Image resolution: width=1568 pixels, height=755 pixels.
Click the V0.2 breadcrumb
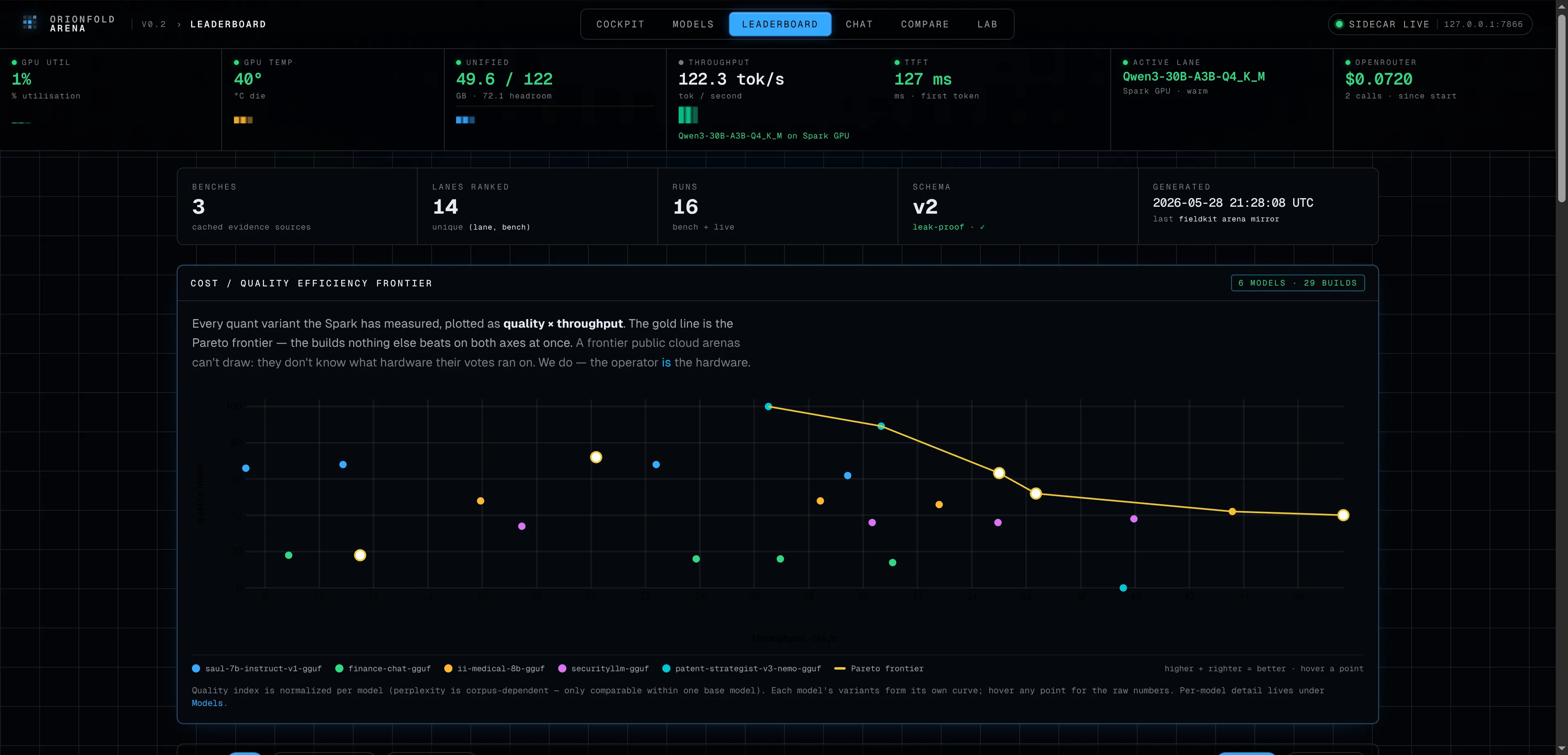(x=154, y=25)
